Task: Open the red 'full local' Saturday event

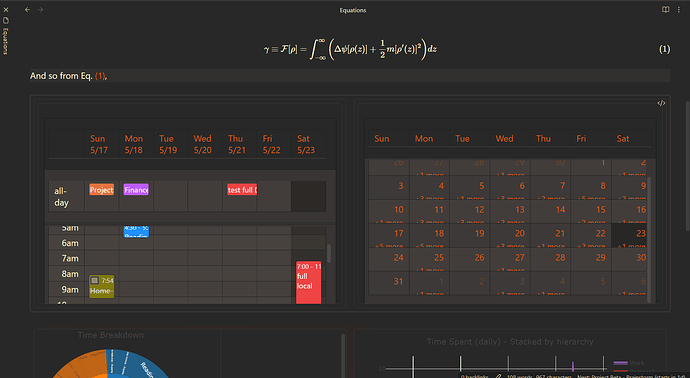Action: (308, 283)
